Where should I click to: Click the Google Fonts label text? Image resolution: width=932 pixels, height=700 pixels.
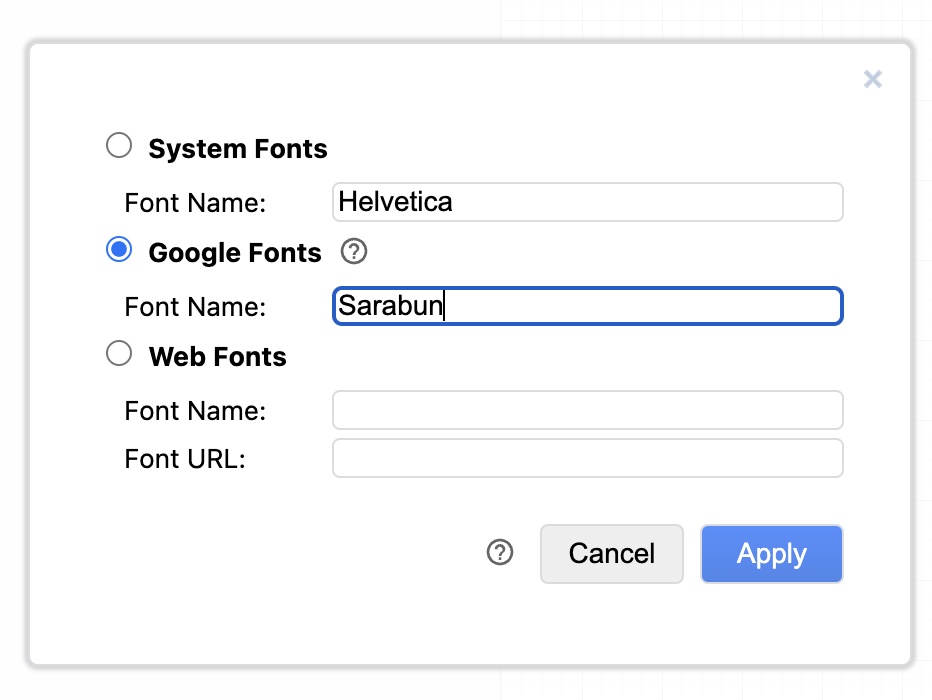point(235,253)
